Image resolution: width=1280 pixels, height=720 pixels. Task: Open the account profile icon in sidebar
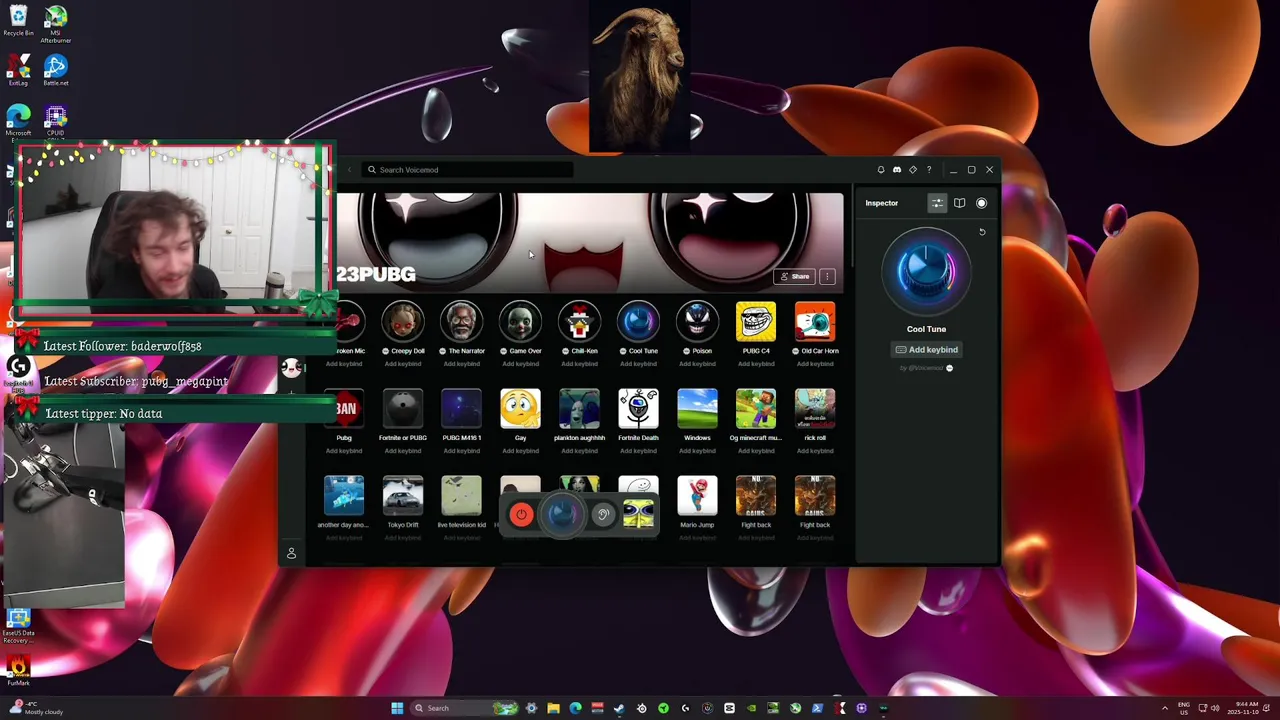[x=291, y=553]
